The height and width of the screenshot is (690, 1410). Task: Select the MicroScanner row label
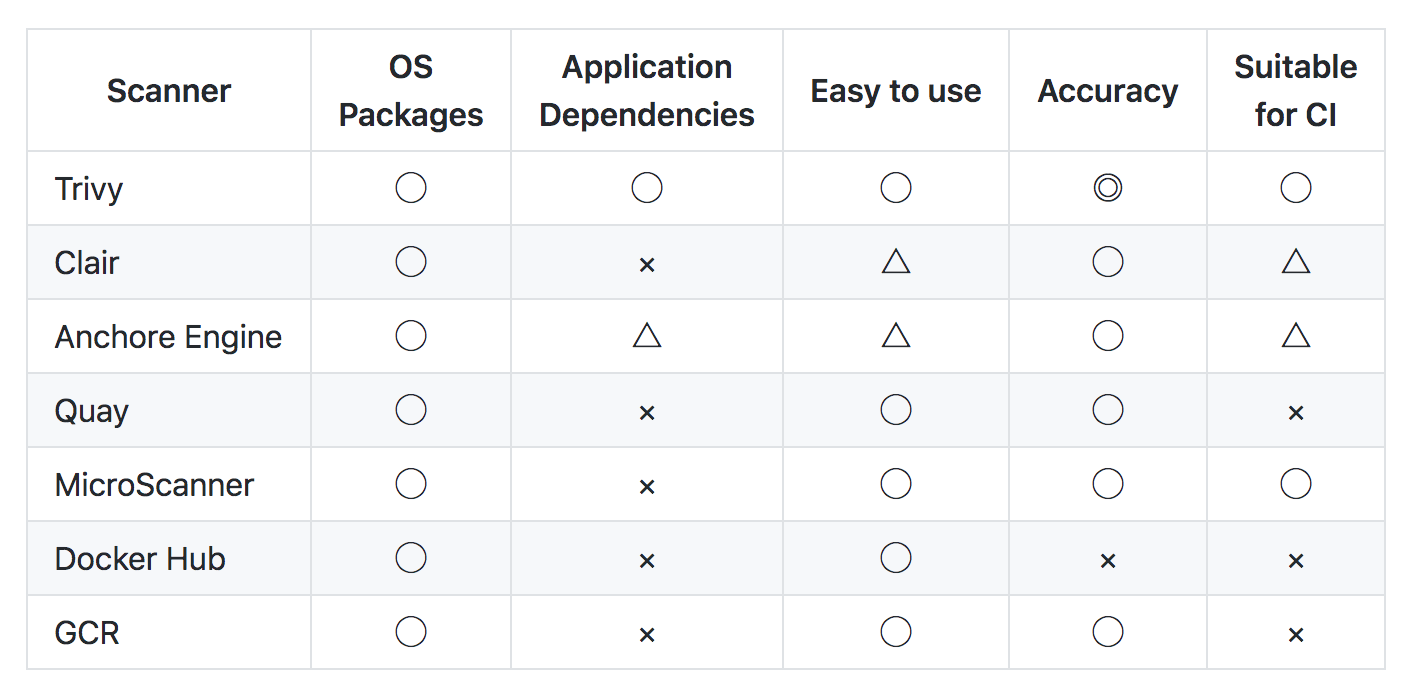[x=154, y=485]
